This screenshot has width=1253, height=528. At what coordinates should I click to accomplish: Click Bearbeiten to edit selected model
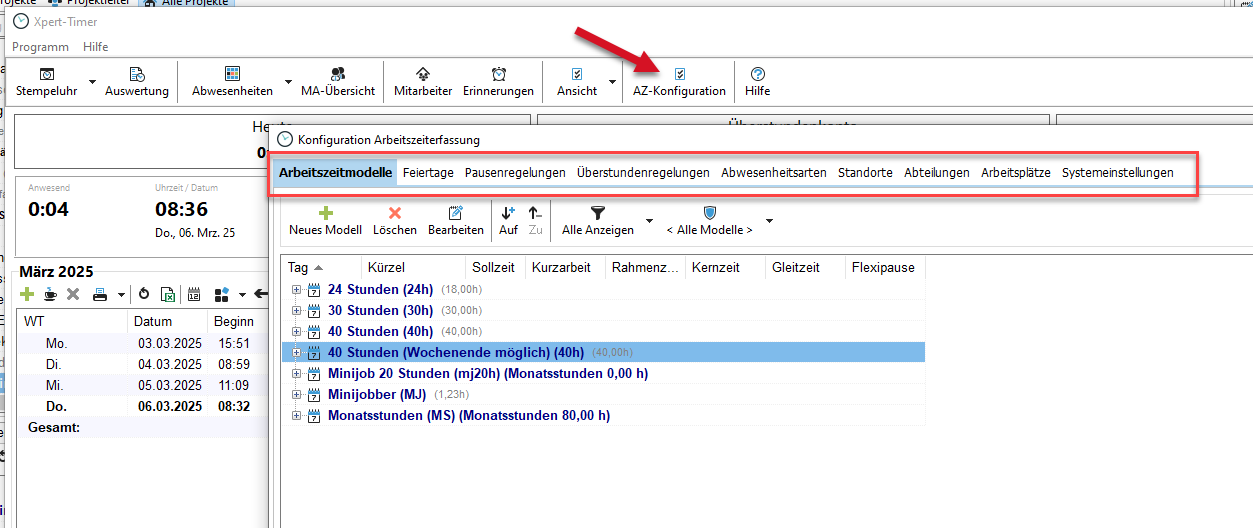click(456, 213)
